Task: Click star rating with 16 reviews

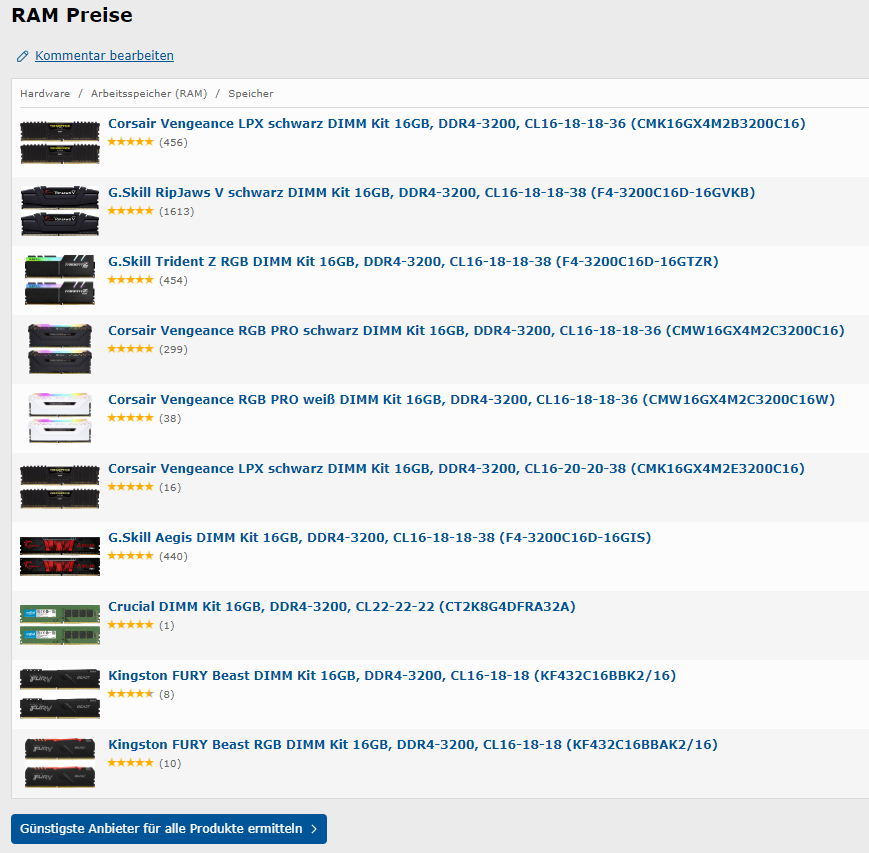Action: click(130, 487)
